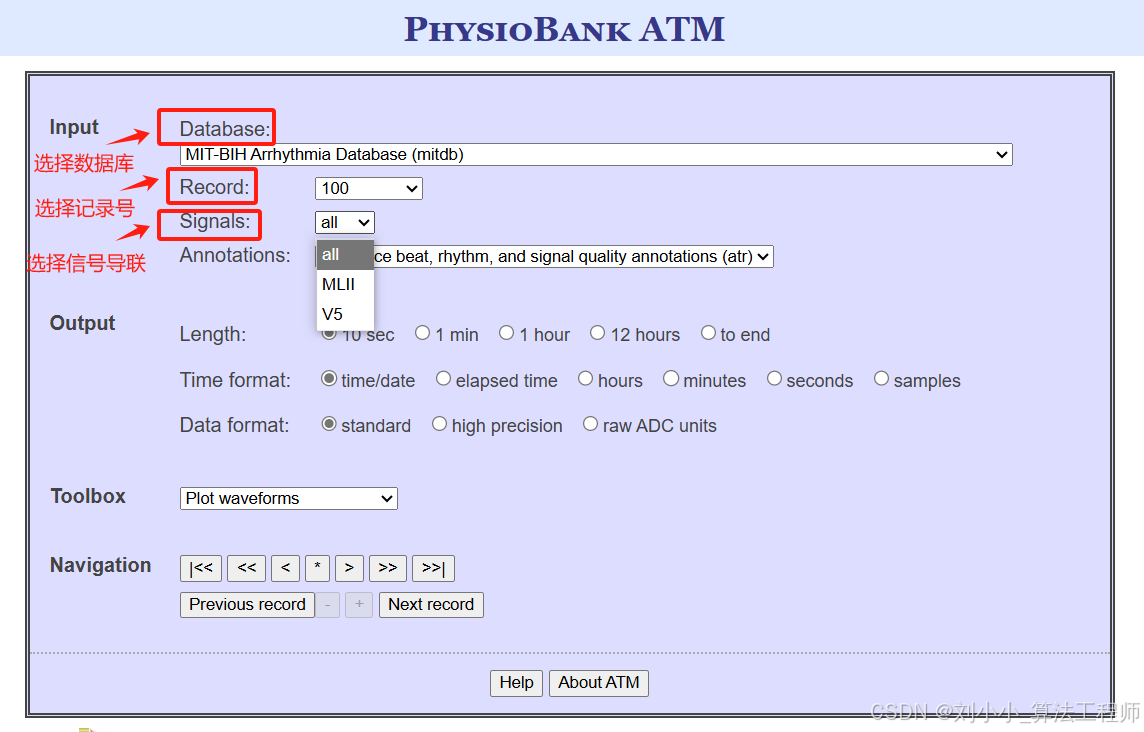Open About ATM
The height and width of the screenshot is (732, 1144).
pyautogui.click(x=599, y=683)
